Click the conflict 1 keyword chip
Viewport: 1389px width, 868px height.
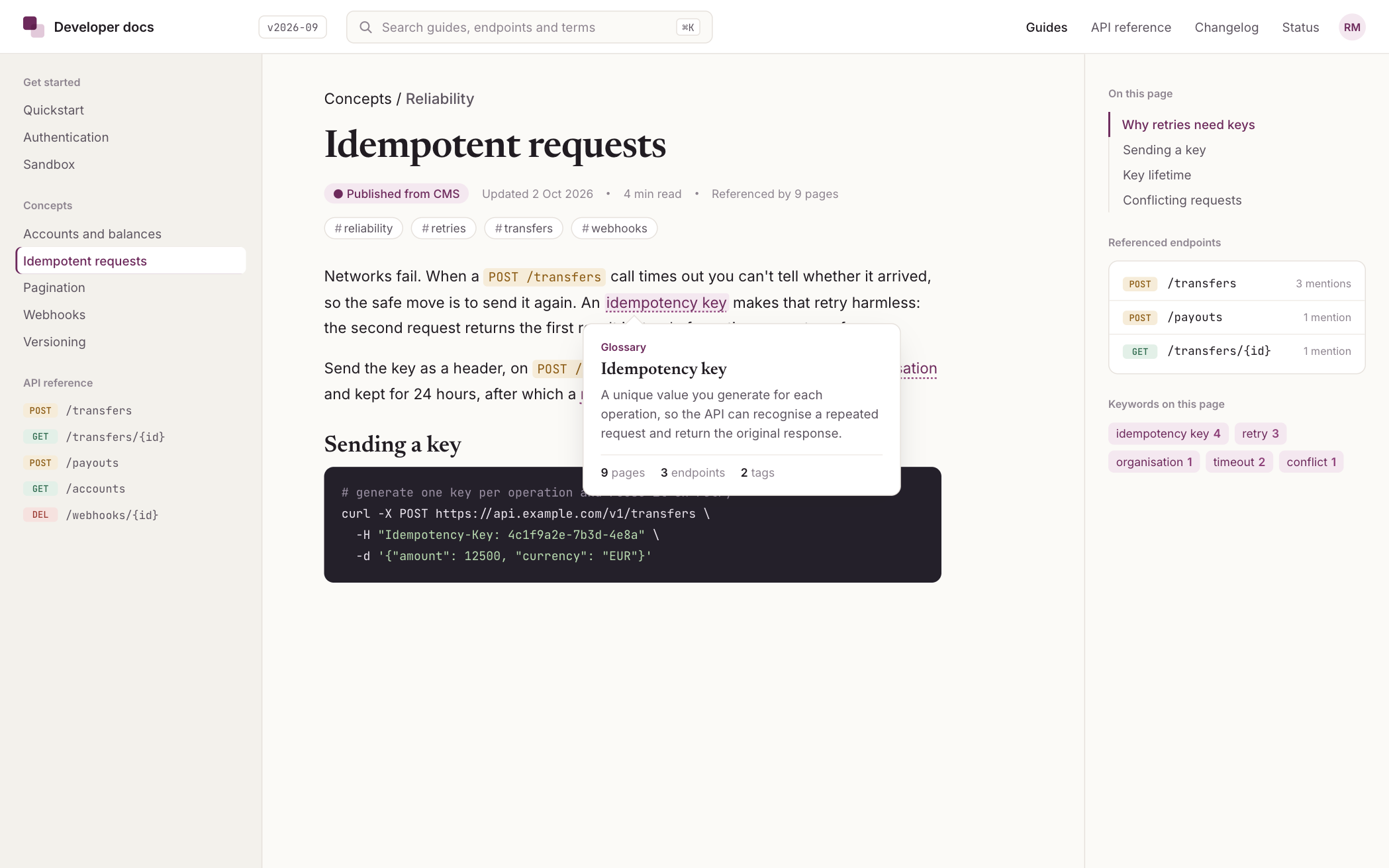(1311, 462)
